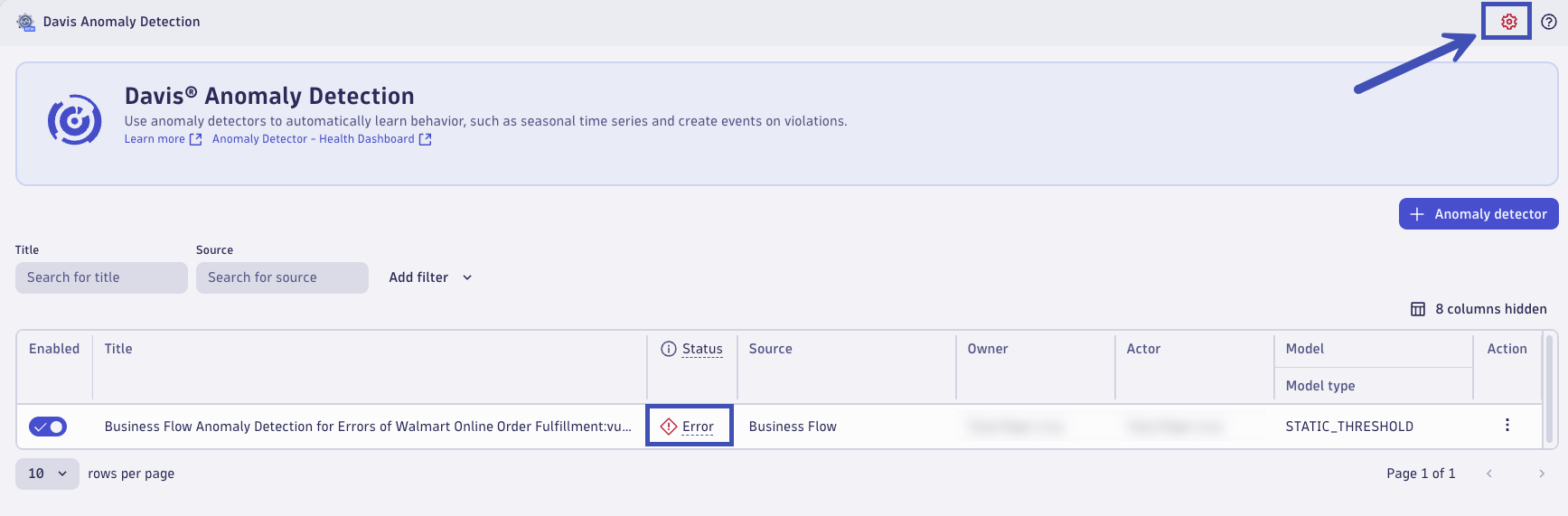Click the Owner column header
Screen dimensions: 1568x516
click(x=988, y=349)
